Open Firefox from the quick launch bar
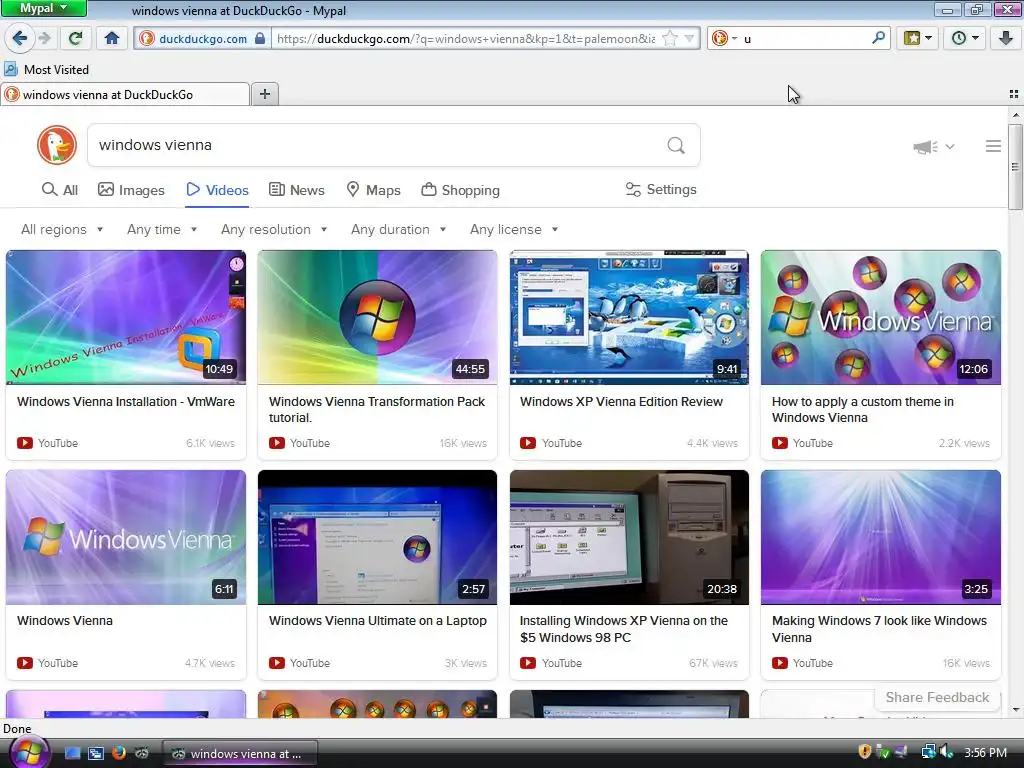The width and height of the screenshot is (1024, 768). click(x=119, y=753)
